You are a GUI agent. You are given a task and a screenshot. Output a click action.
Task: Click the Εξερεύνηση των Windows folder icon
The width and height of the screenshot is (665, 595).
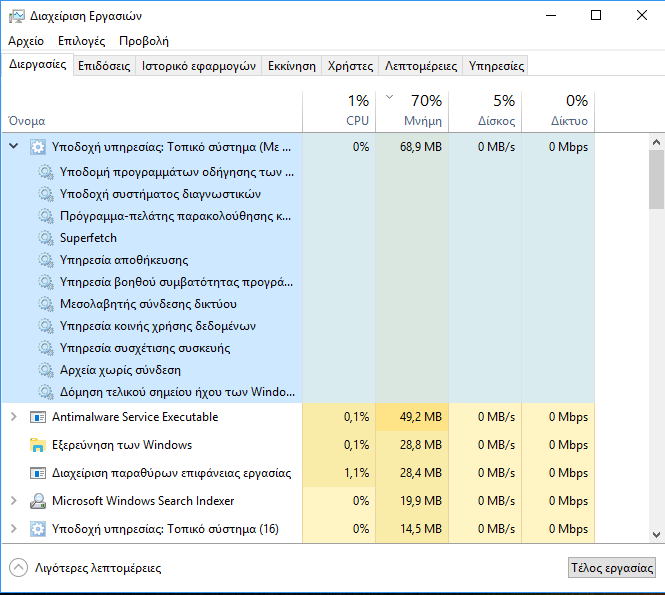click(x=38, y=445)
